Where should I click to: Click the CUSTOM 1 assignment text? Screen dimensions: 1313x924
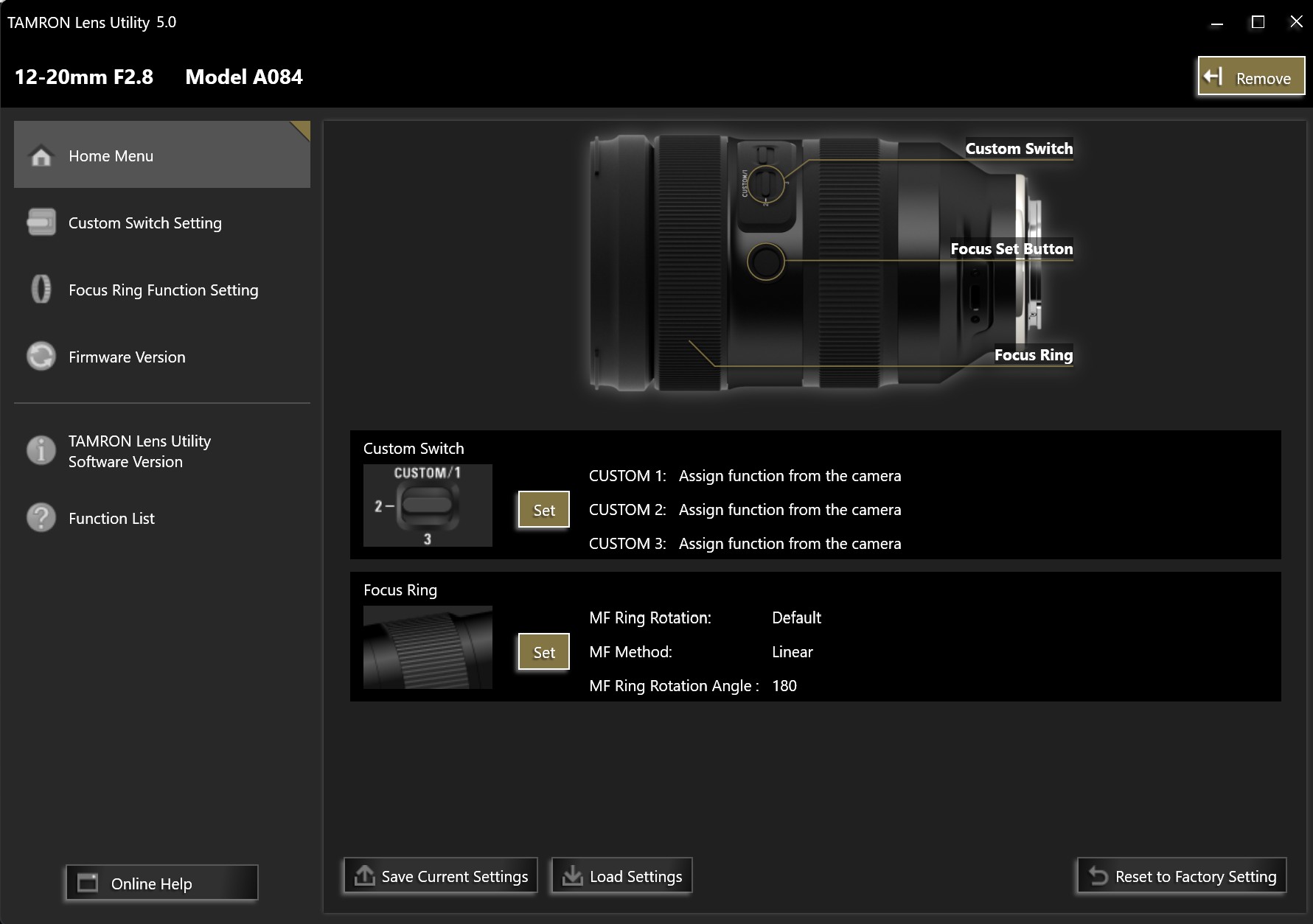tap(790, 476)
